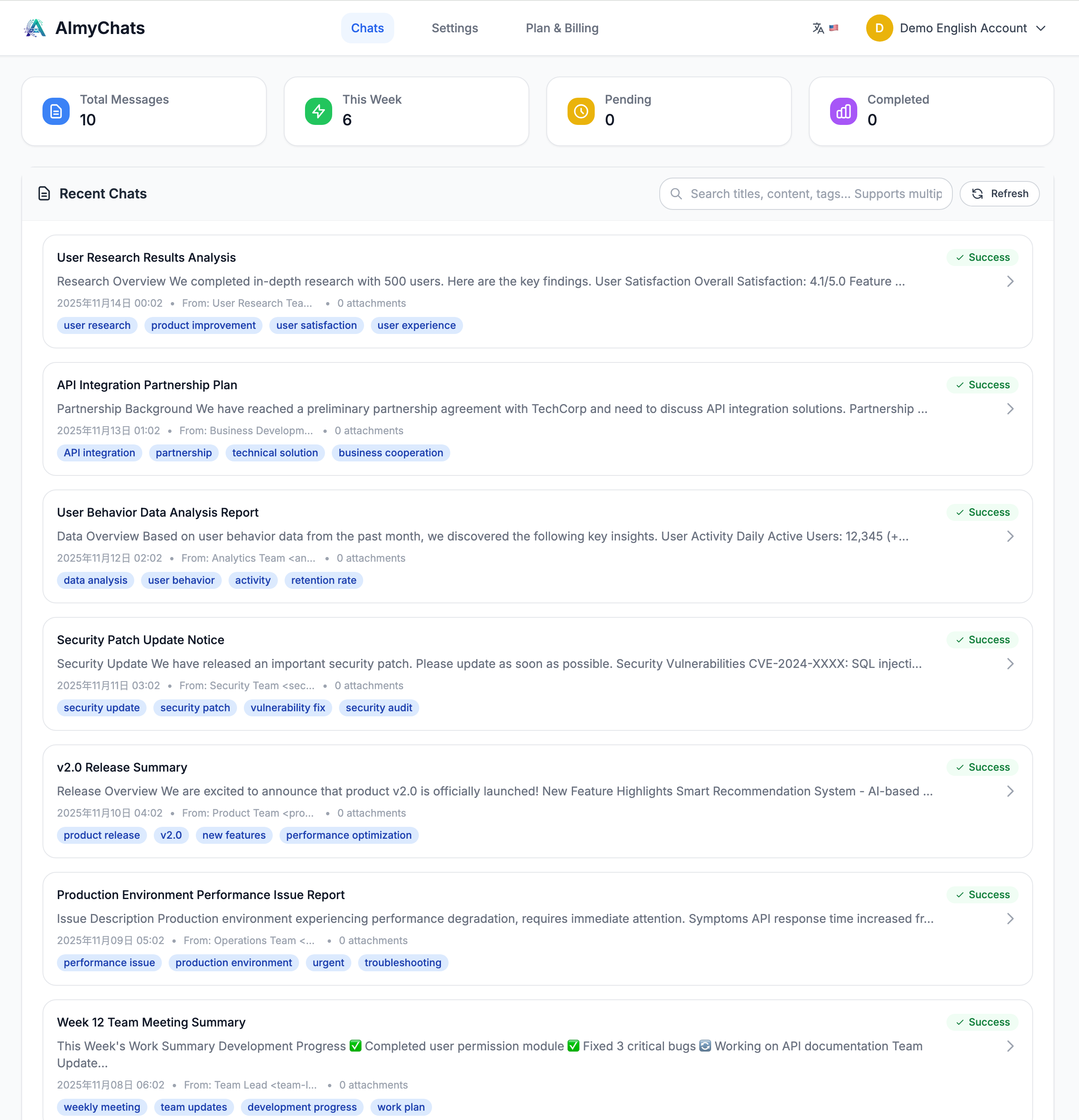
Task: Click the Recent Chats document icon
Action: (44, 194)
